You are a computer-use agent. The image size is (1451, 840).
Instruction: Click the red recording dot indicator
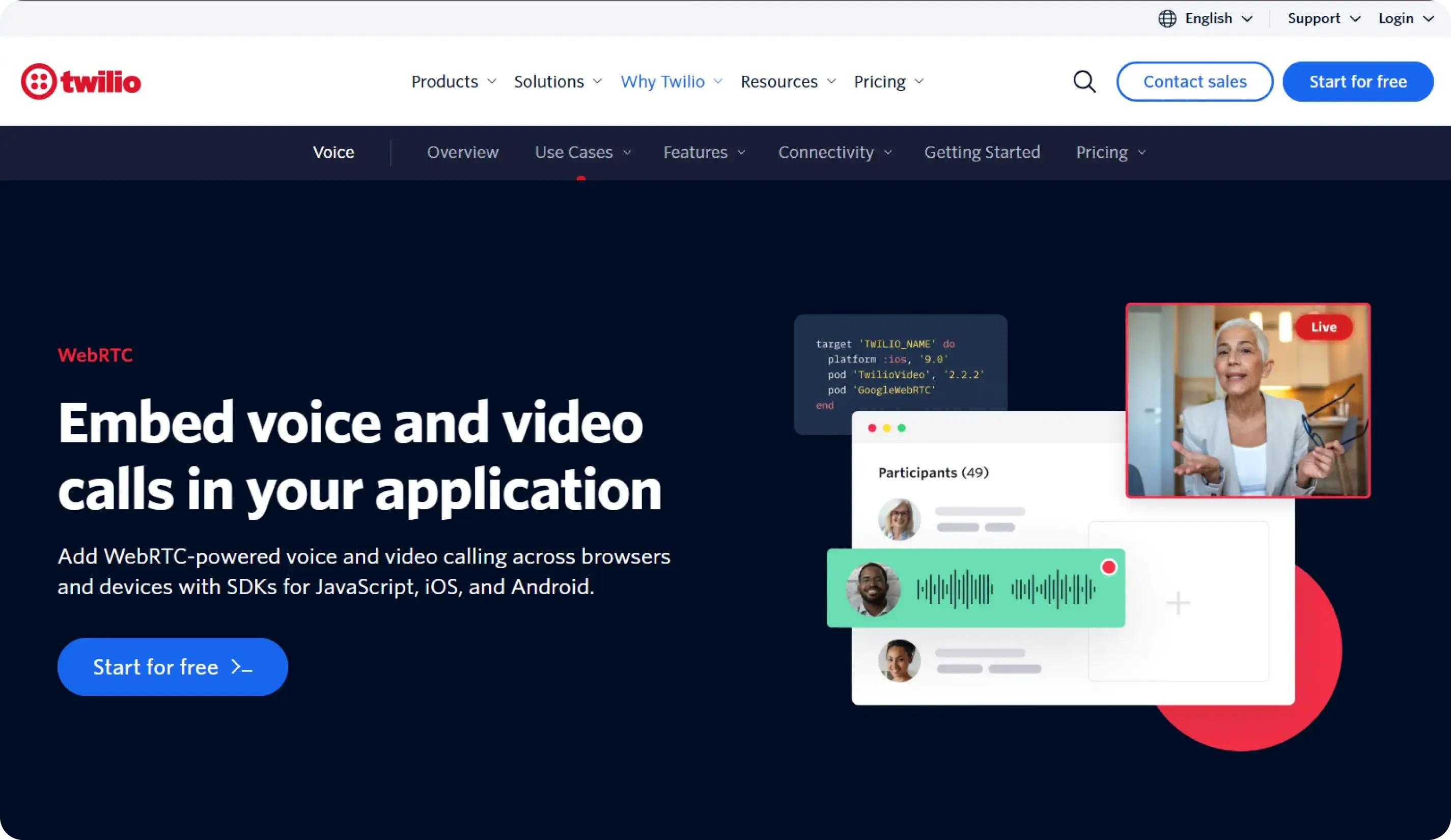click(1108, 567)
